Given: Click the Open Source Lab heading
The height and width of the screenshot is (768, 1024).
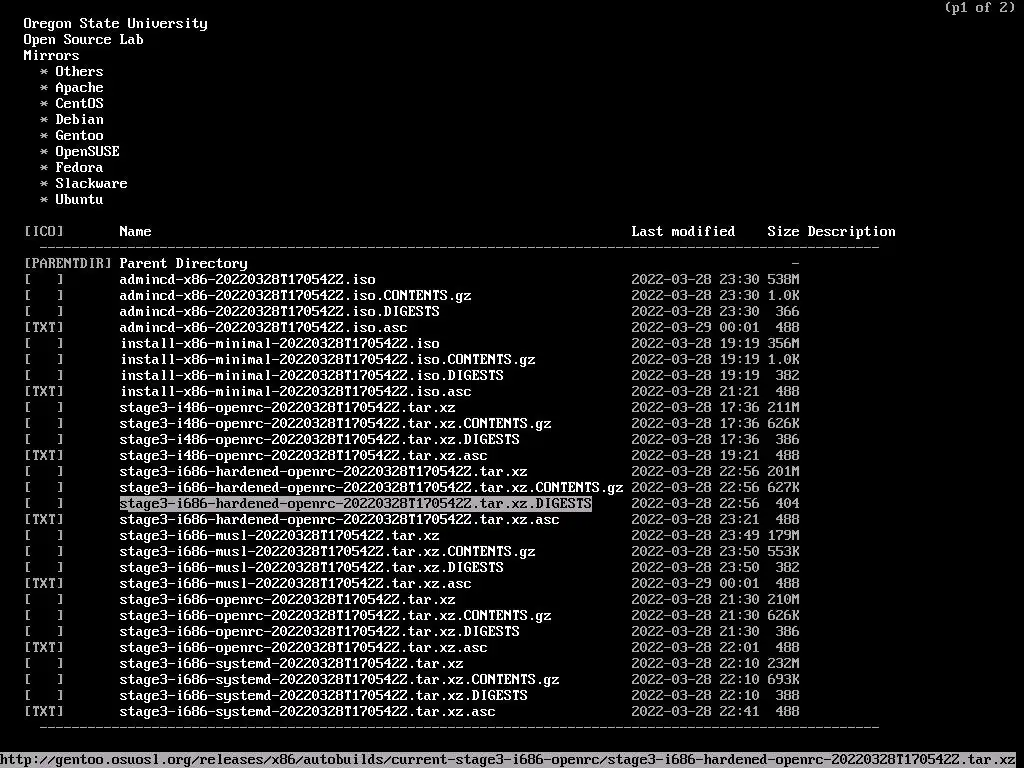Looking at the screenshot, I should (x=84, y=39).
